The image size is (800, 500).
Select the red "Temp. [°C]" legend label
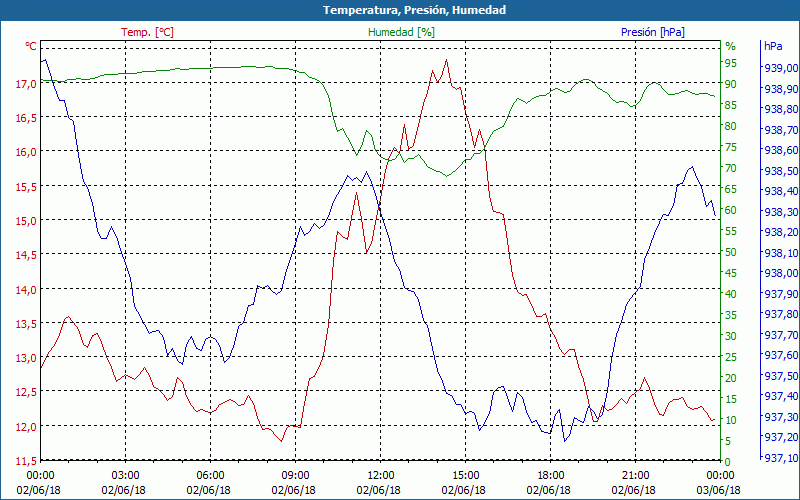(147, 32)
